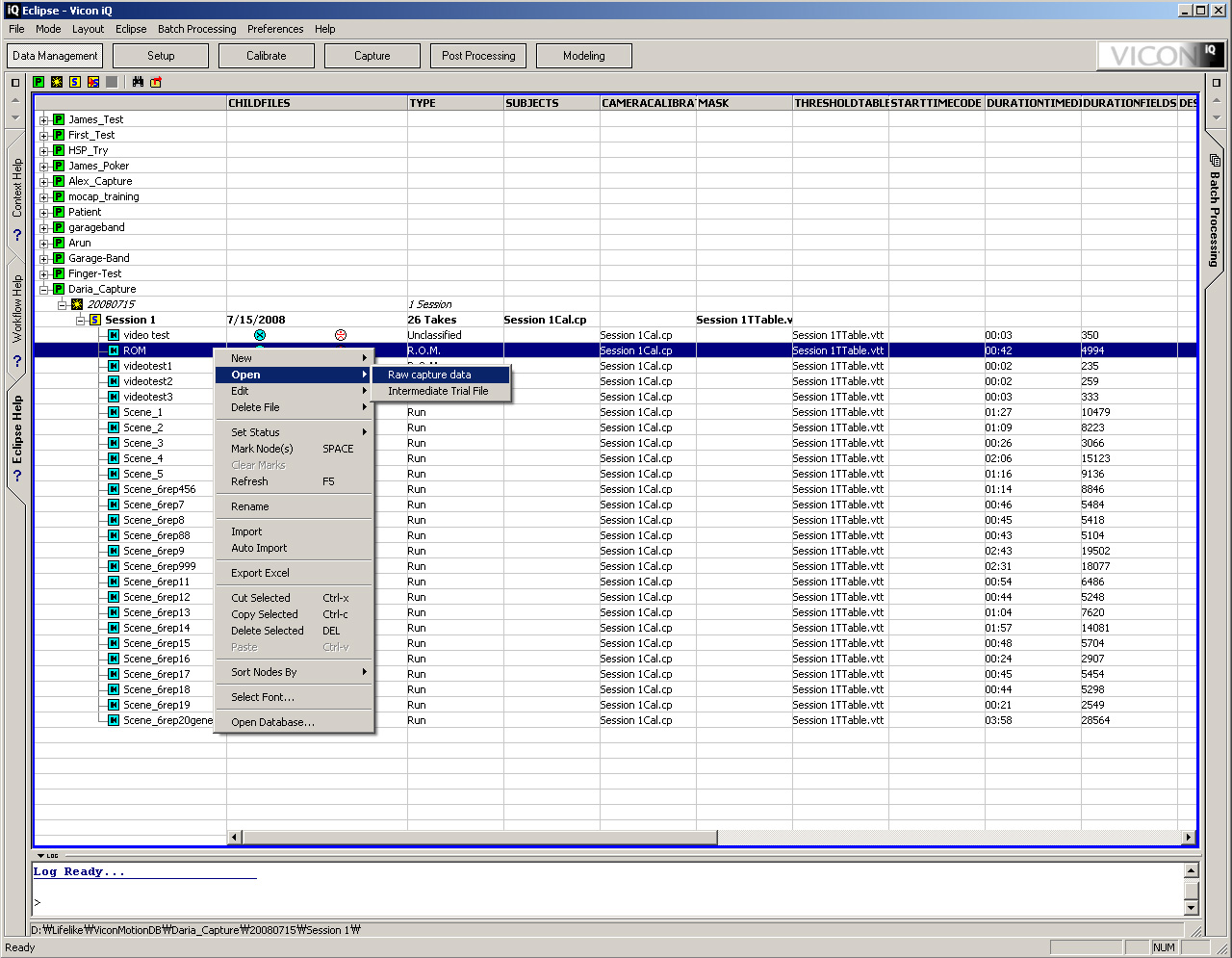Select Export Excel in context menu
Image resolution: width=1232 pixels, height=958 pixels.
[295, 573]
